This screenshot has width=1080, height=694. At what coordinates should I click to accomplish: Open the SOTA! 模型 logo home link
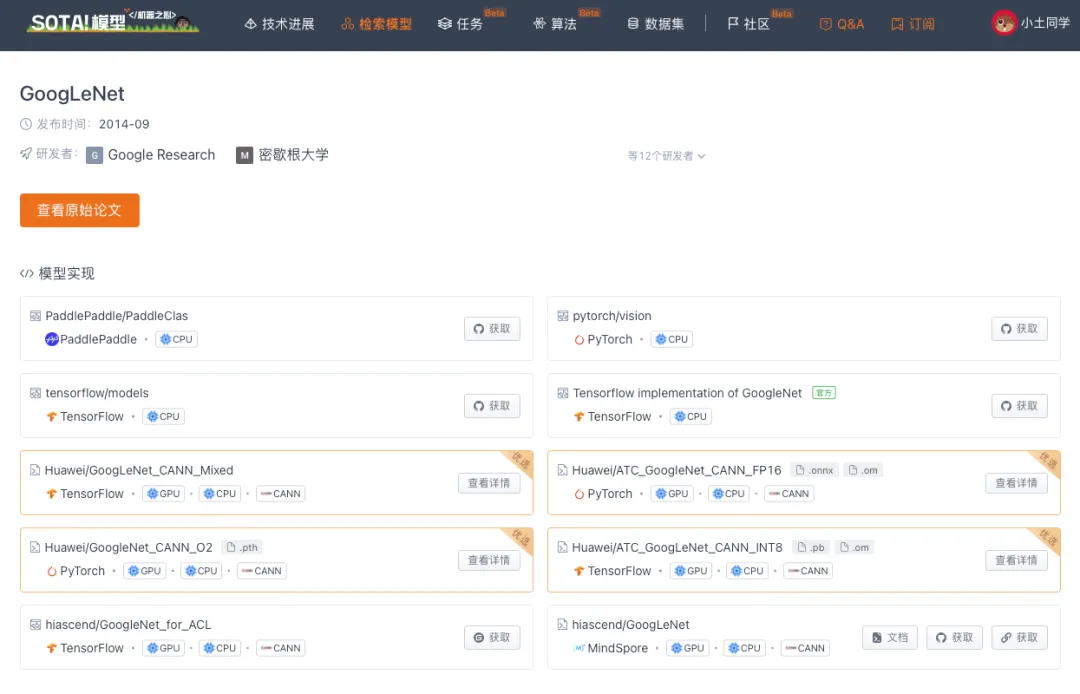tap(112, 21)
